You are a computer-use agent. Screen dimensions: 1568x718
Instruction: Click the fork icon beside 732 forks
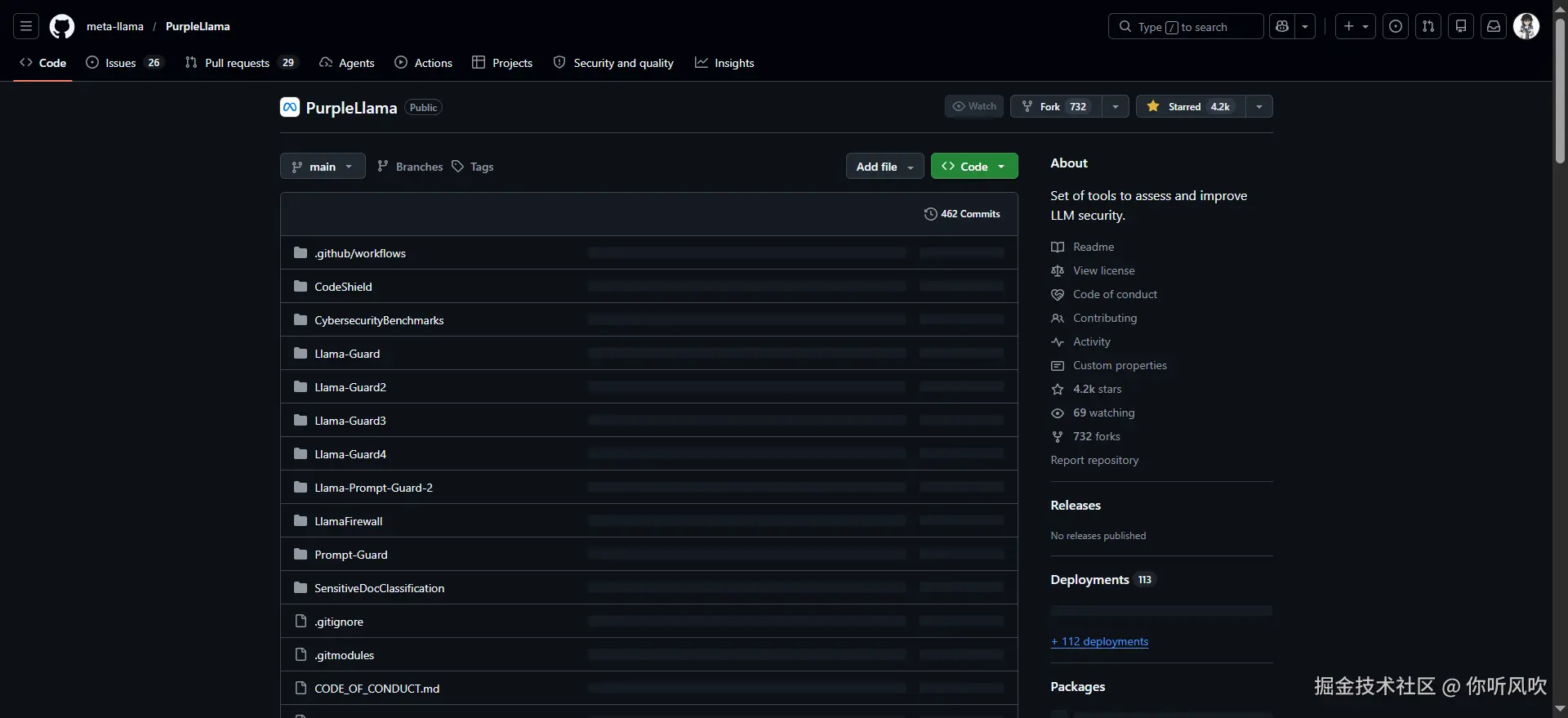pos(1058,436)
